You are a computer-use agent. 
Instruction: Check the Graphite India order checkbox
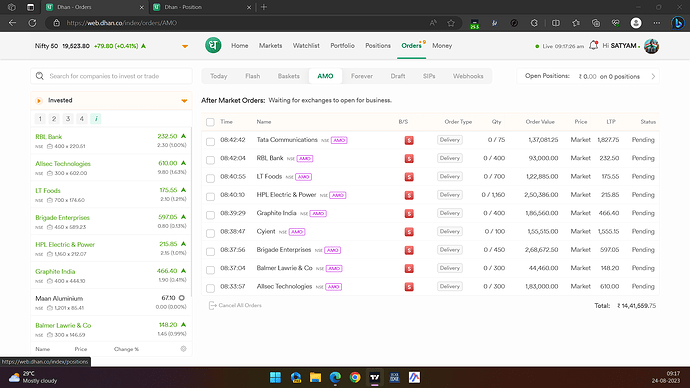point(210,215)
